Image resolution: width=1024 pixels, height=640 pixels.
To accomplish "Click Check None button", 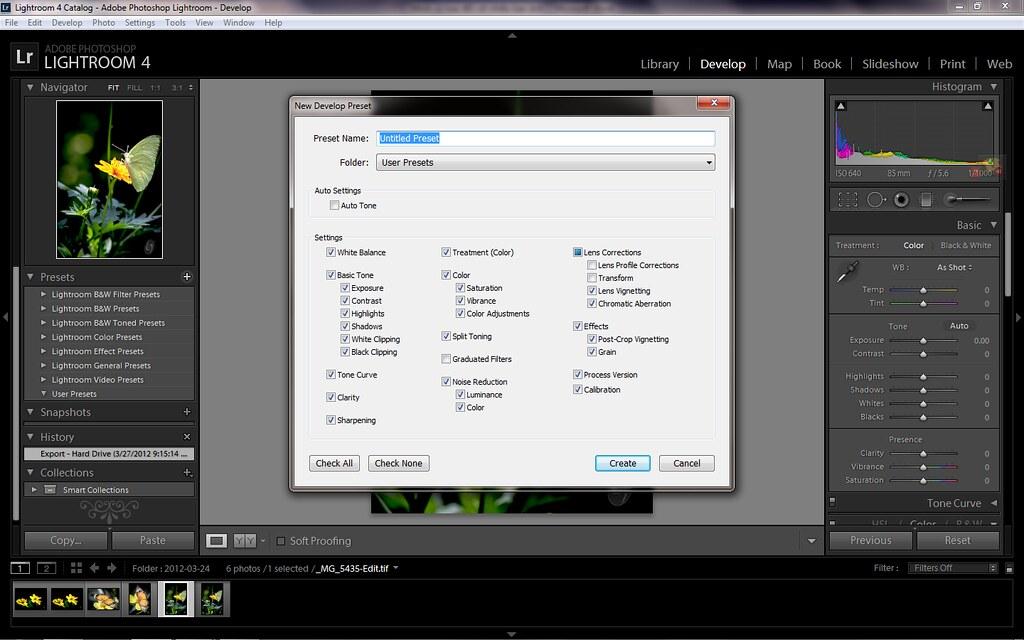I will [x=398, y=463].
